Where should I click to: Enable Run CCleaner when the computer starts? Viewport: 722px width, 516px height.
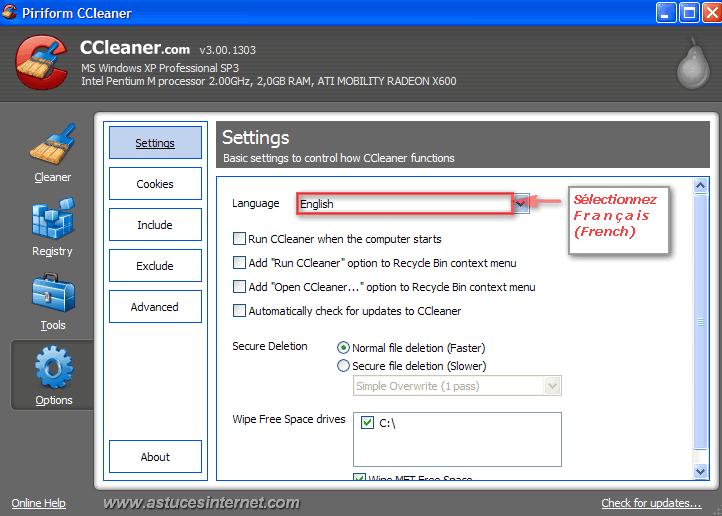(x=239, y=238)
